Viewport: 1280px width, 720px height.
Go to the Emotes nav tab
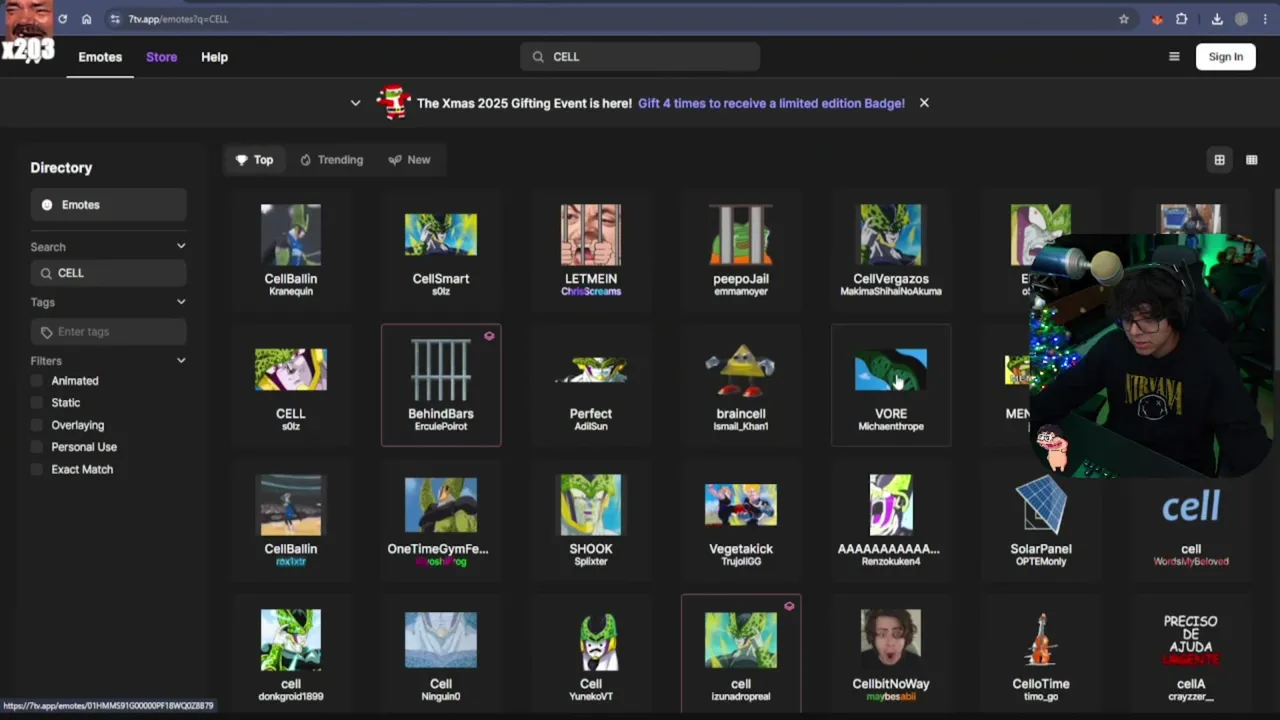(x=100, y=57)
